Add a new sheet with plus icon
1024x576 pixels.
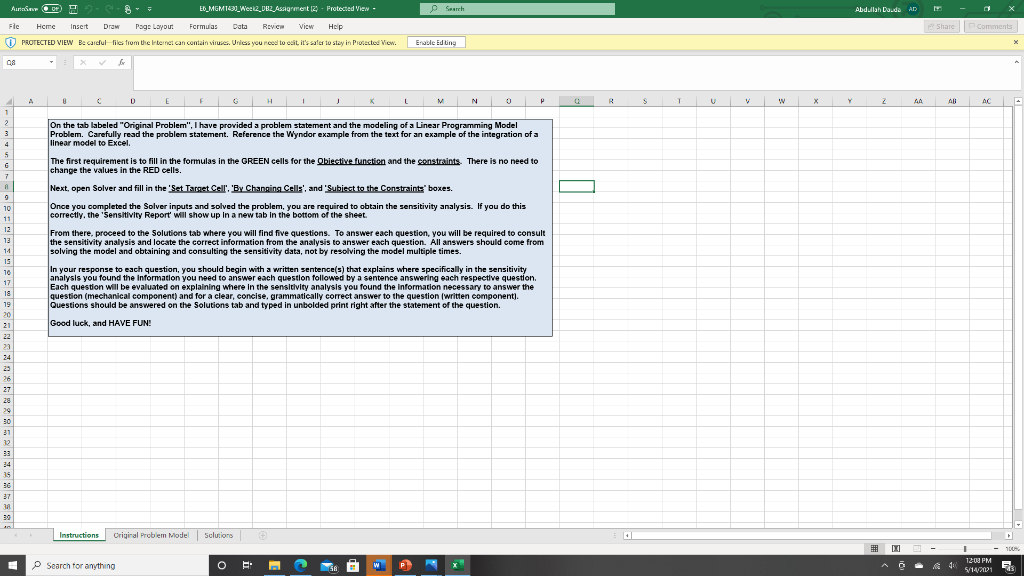[265, 535]
